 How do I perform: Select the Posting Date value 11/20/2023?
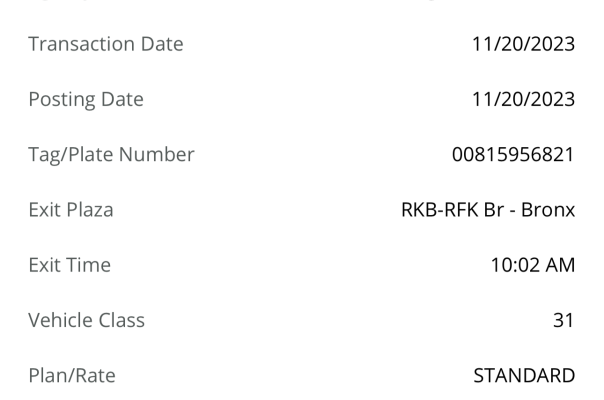(523, 99)
